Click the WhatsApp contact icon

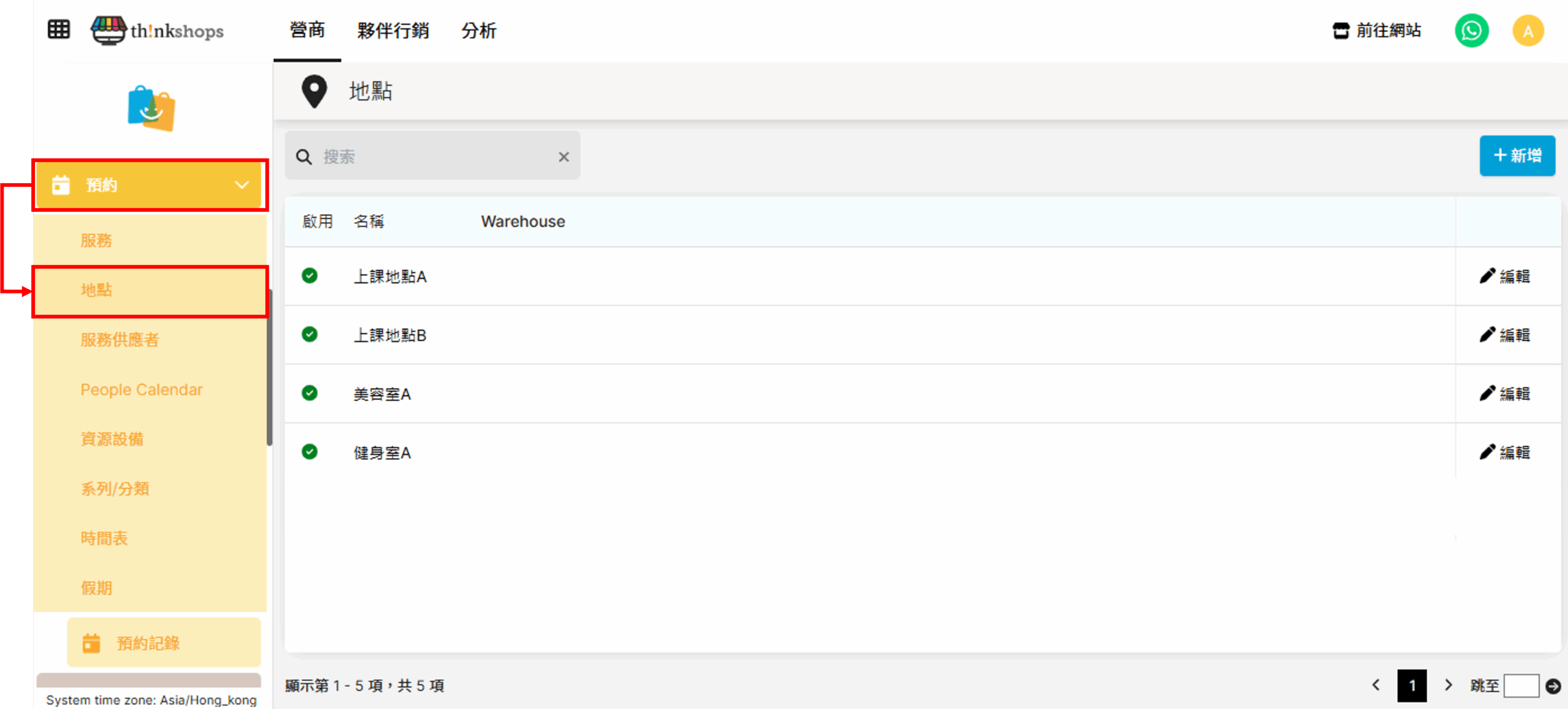[x=1471, y=31]
